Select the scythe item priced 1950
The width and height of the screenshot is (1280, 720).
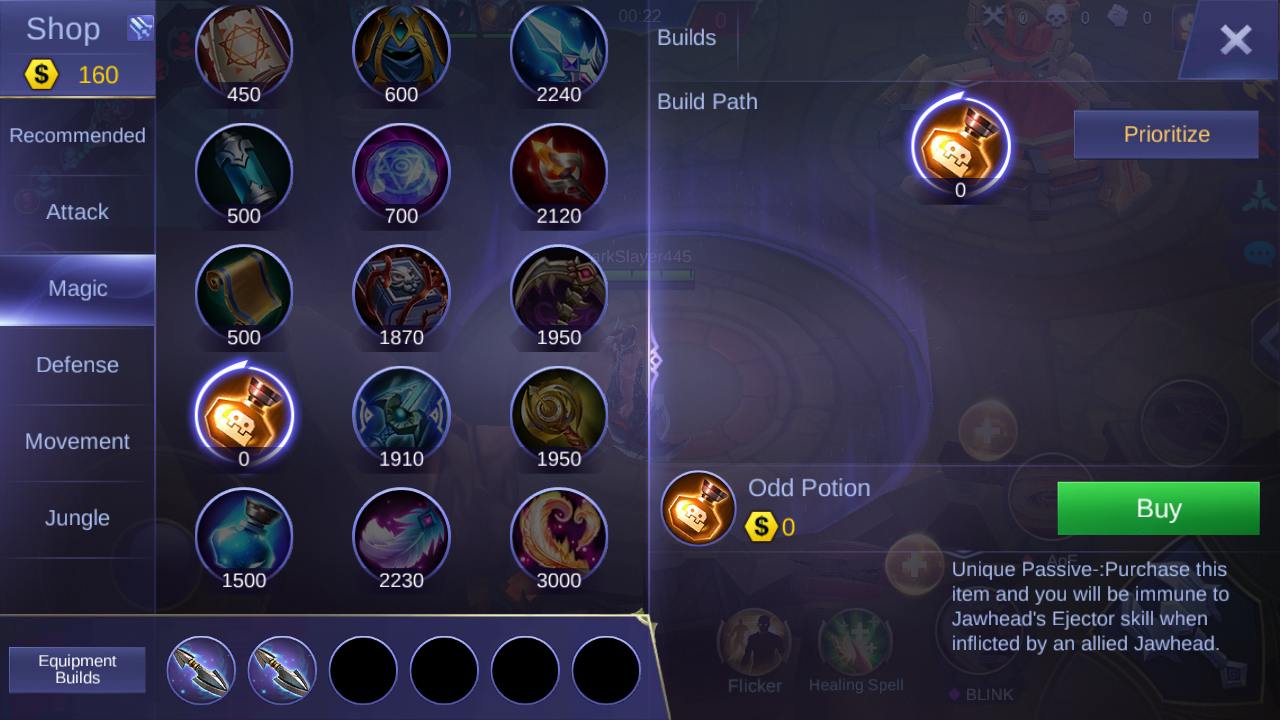[559, 293]
